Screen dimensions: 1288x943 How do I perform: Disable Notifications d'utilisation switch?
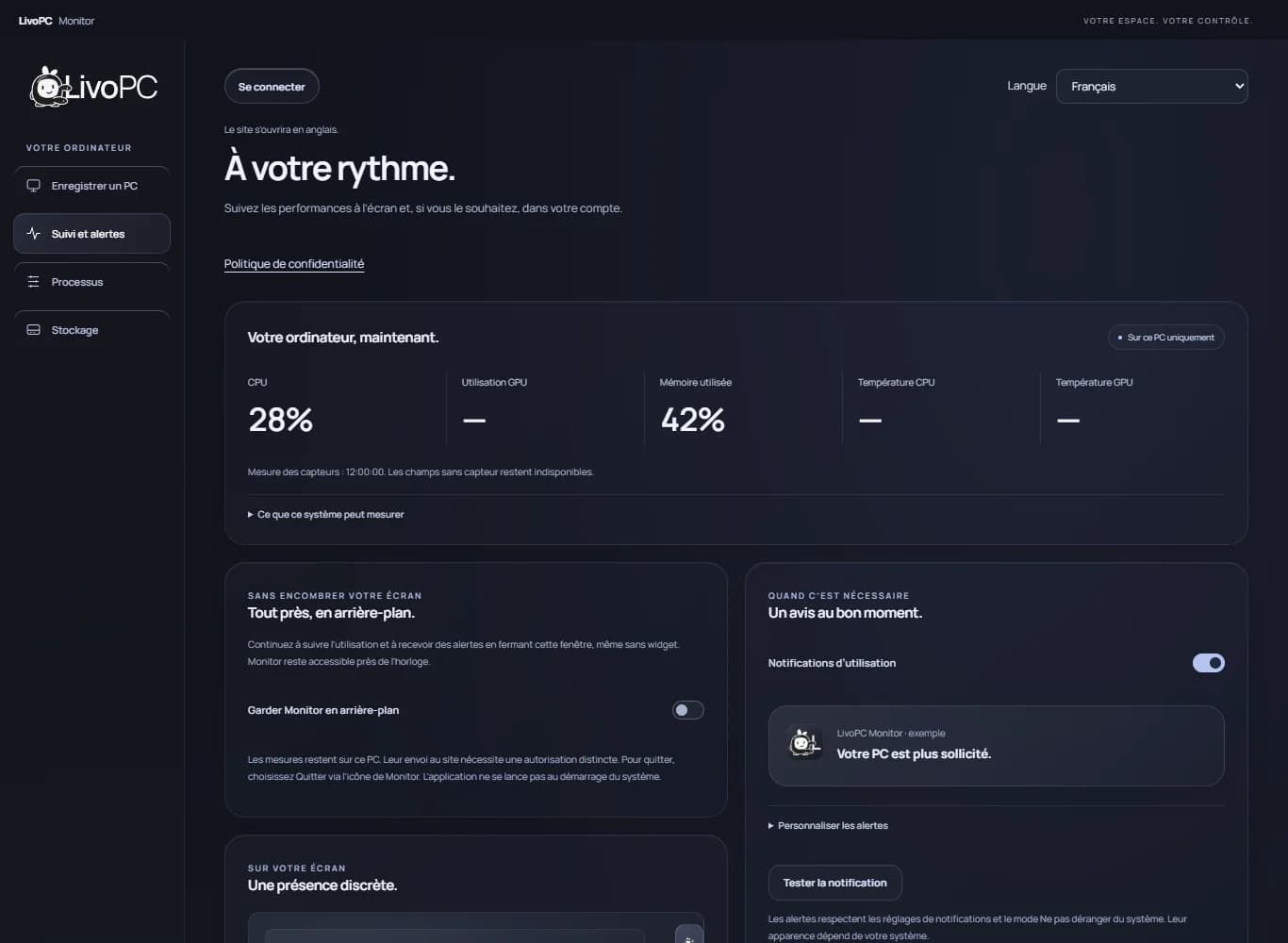pyautogui.click(x=1209, y=663)
